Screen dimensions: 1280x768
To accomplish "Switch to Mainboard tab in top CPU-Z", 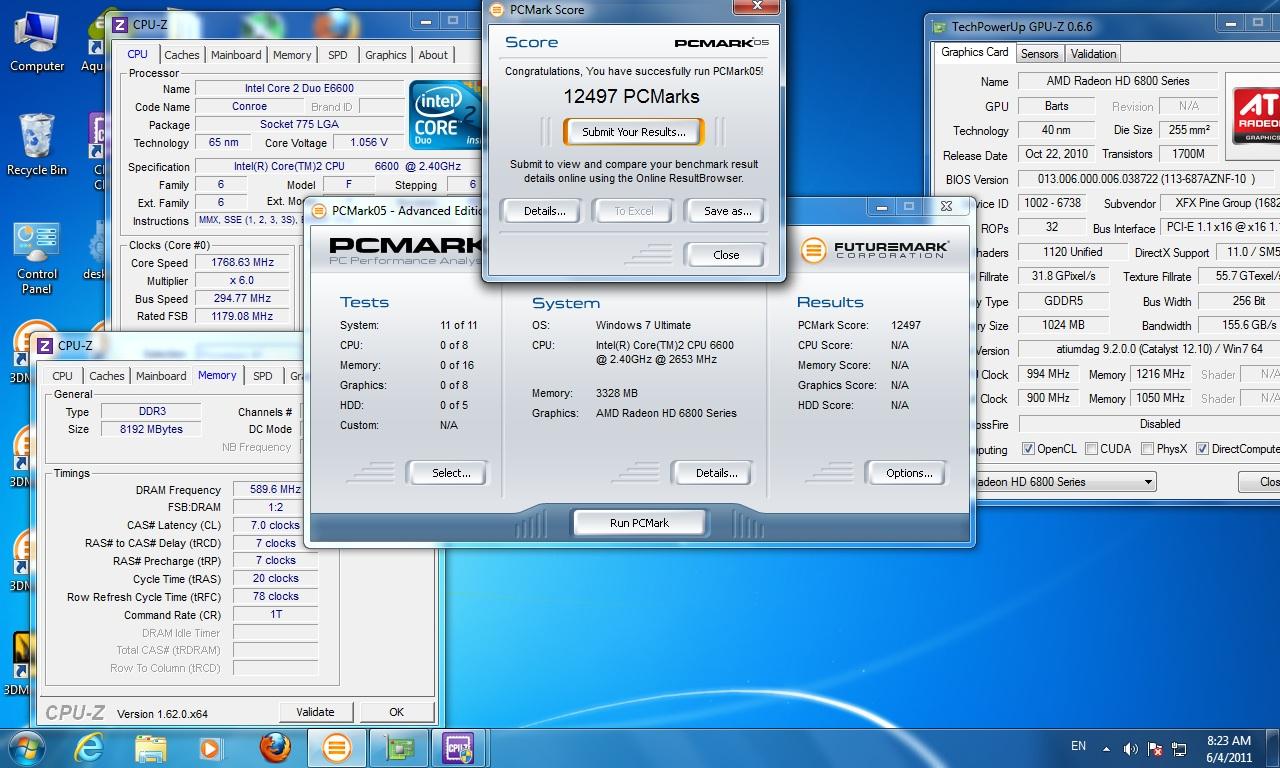I will tap(236, 55).
